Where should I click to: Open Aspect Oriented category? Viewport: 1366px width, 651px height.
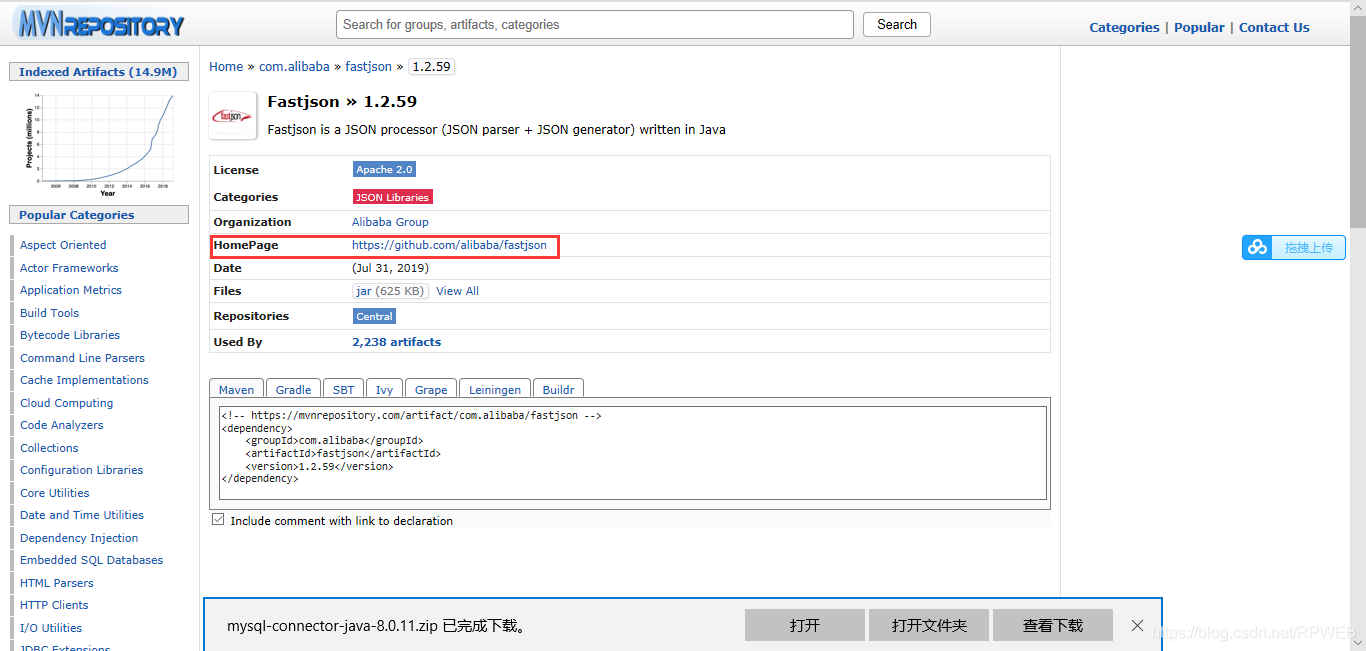(x=63, y=245)
